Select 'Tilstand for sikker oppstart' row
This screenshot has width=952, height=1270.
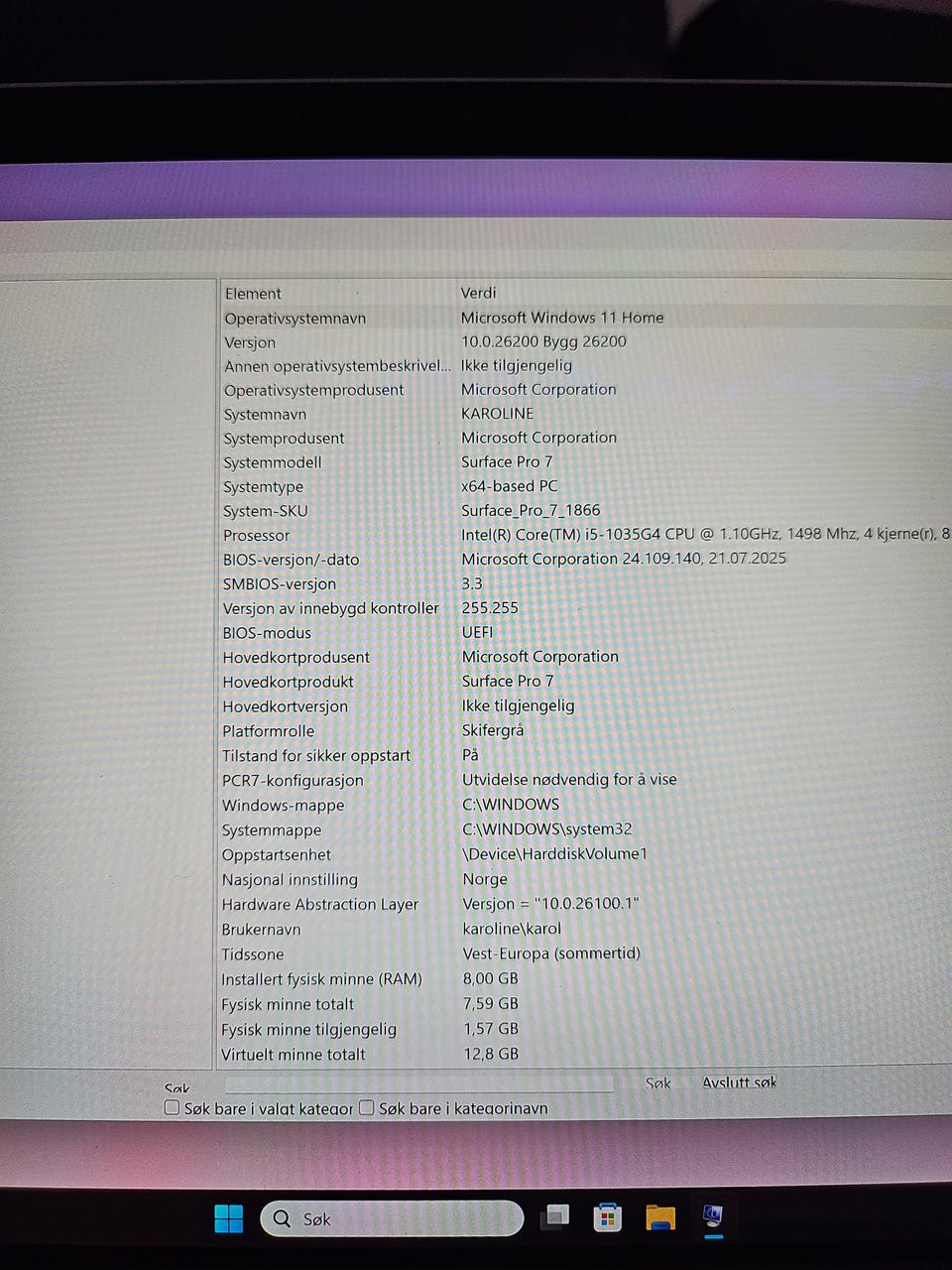pyautogui.click(x=586, y=755)
